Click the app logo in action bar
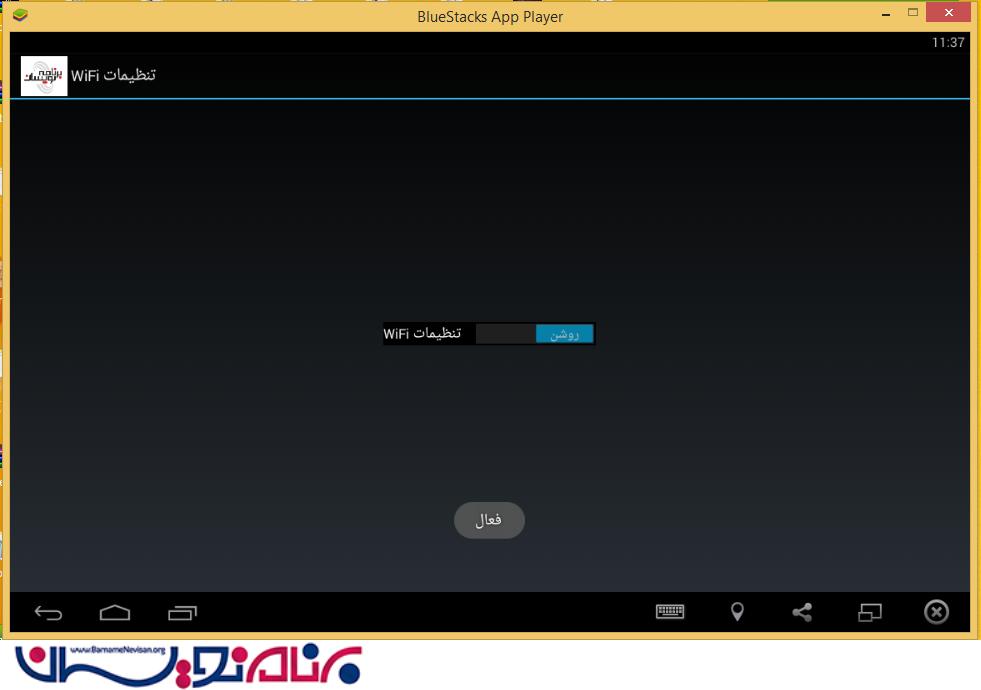This screenshot has width=981, height=690. [x=44, y=76]
